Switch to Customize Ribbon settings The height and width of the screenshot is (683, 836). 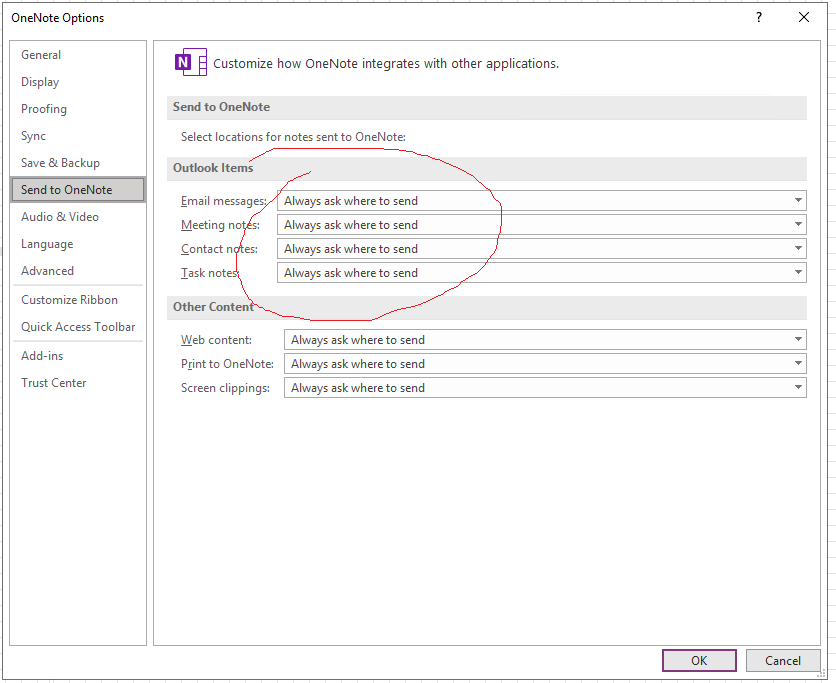pyautogui.click(x=68, y=299)
